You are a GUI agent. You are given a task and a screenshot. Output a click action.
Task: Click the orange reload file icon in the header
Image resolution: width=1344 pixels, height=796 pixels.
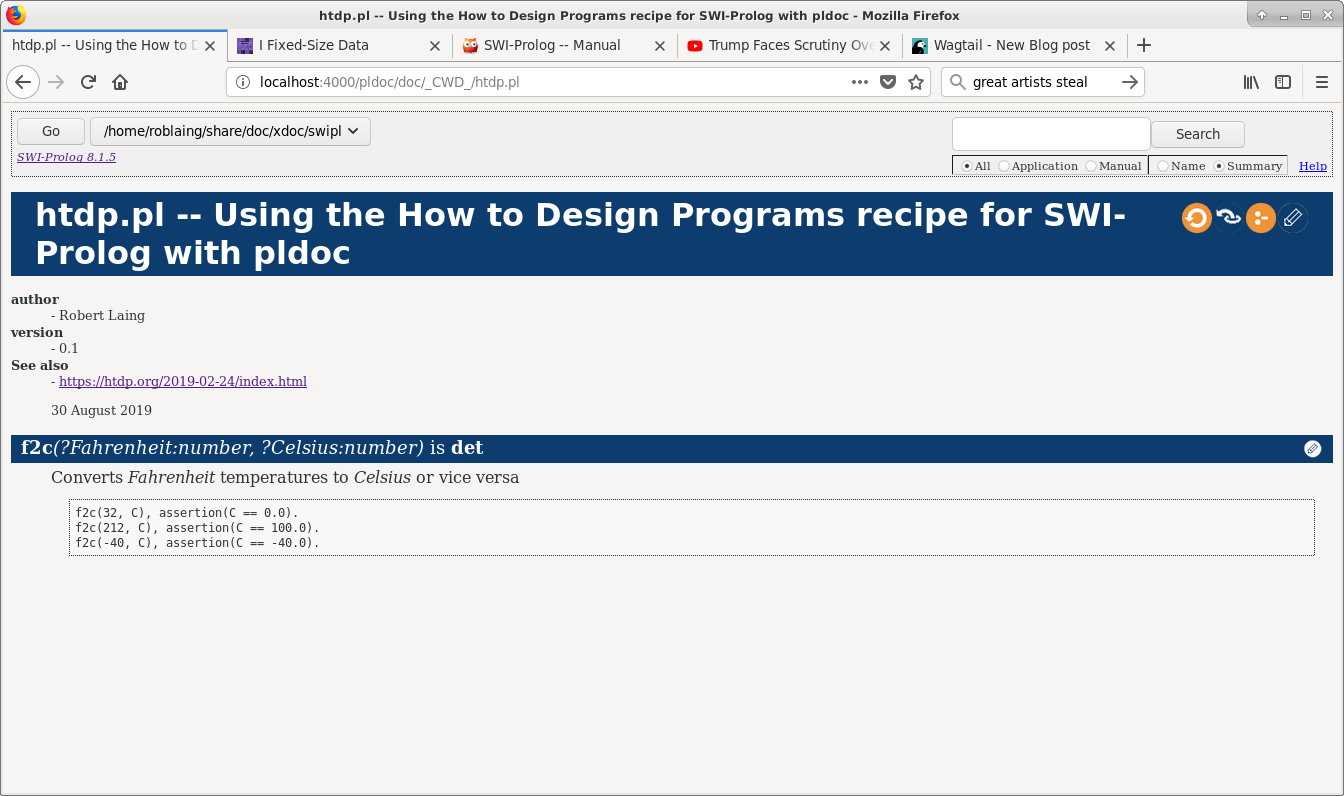tap(1197, 218)
